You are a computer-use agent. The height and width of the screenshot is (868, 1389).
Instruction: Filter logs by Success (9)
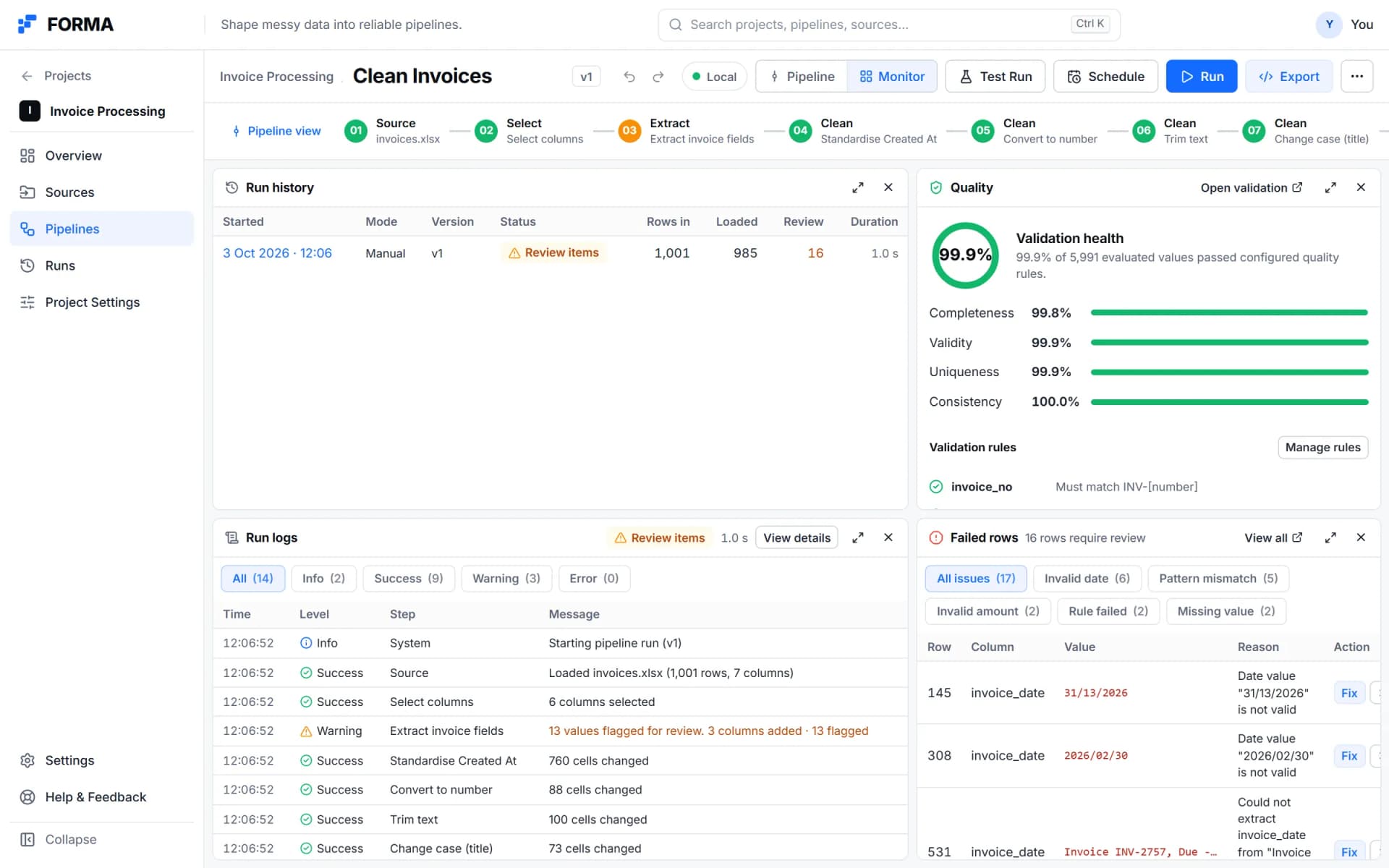(x=408, y=579)
